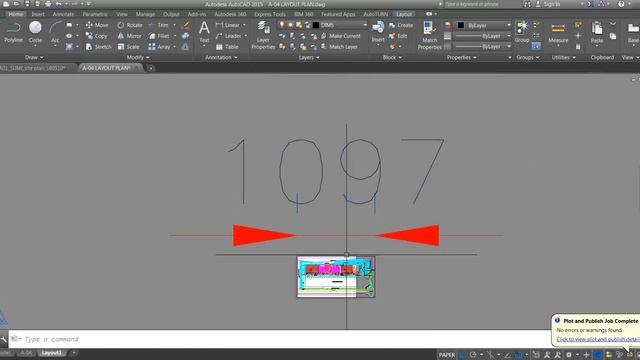
Task: Expand the Modify panel
Action: point(138,58)
